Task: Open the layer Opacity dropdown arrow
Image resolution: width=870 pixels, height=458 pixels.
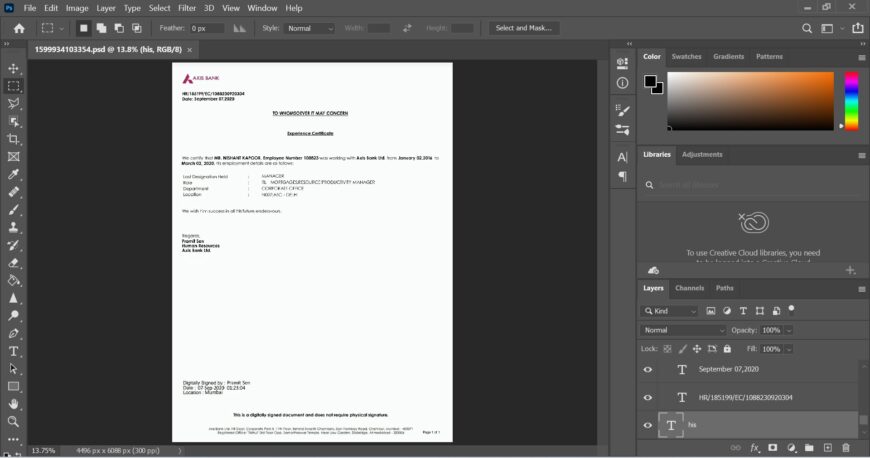Action: pyautogui.click(x=789, y=330)
